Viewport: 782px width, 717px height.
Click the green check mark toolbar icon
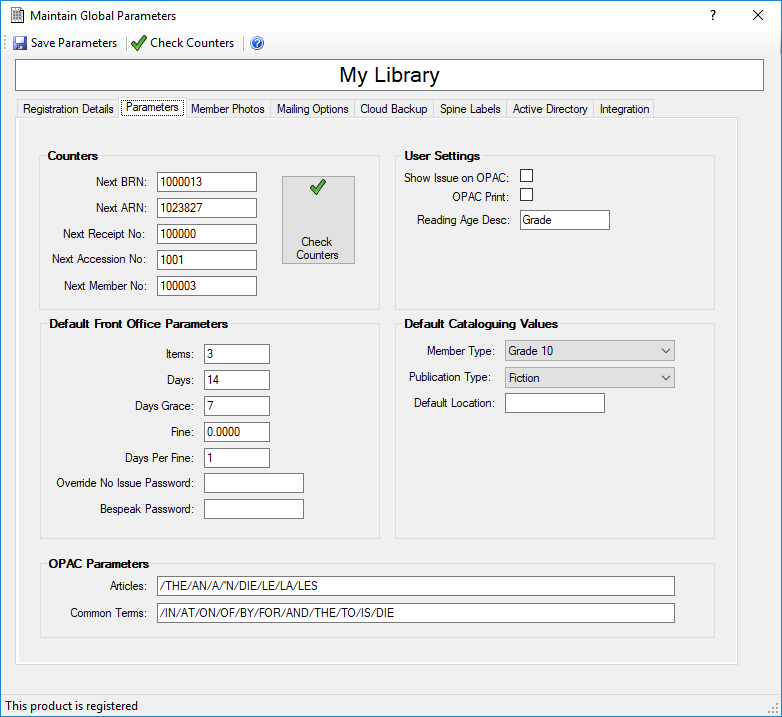(x=138, y=43)
